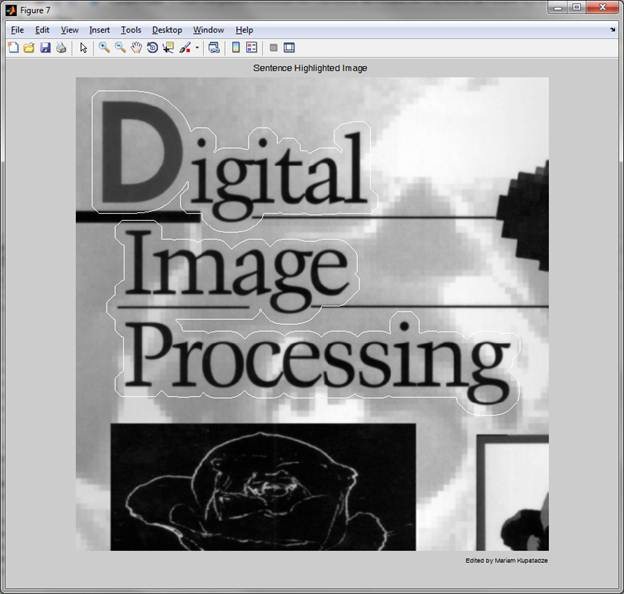Select the Rotate 3D tool
This screenshot has height=594, width=624.
[x=152, y=47]
